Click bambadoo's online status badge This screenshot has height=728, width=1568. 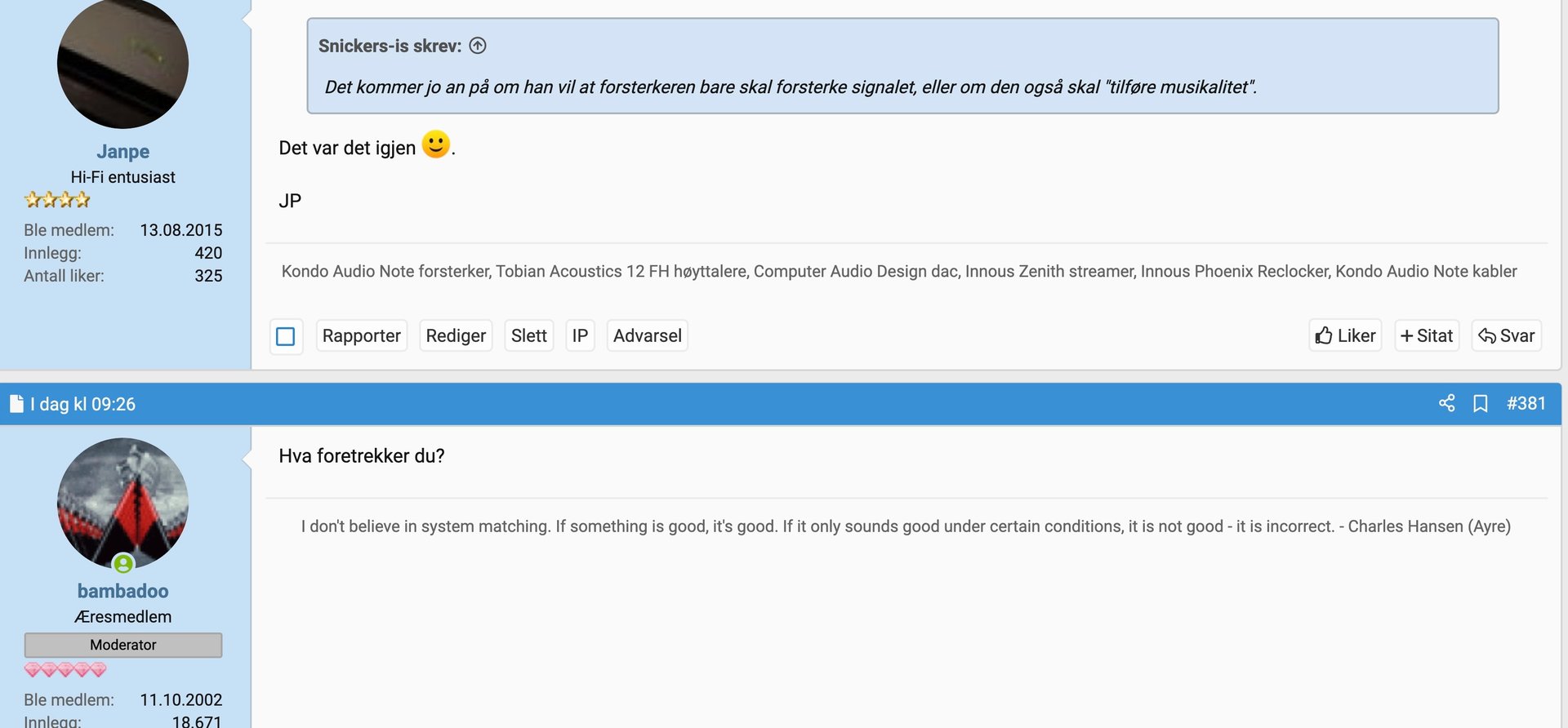(123, 563)
